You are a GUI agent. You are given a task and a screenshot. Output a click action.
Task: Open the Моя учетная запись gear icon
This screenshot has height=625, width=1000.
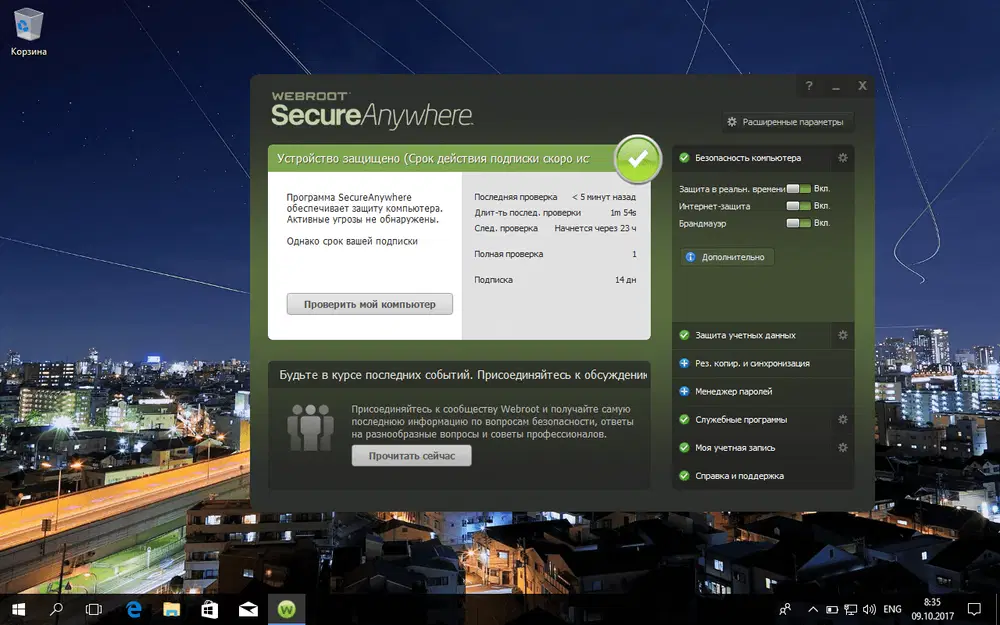(x=842, y=447)
